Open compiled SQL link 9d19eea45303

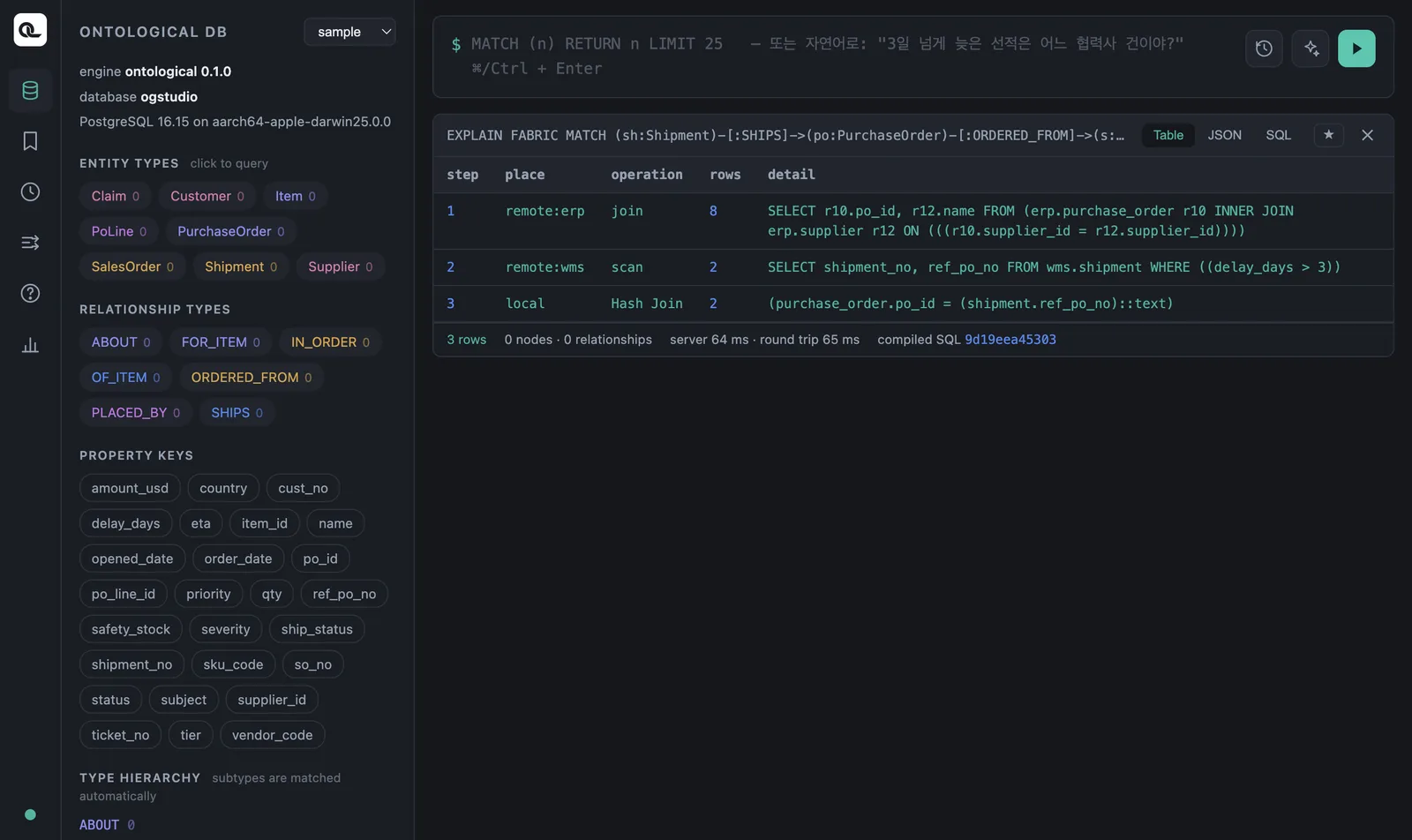coord(1010,340)
